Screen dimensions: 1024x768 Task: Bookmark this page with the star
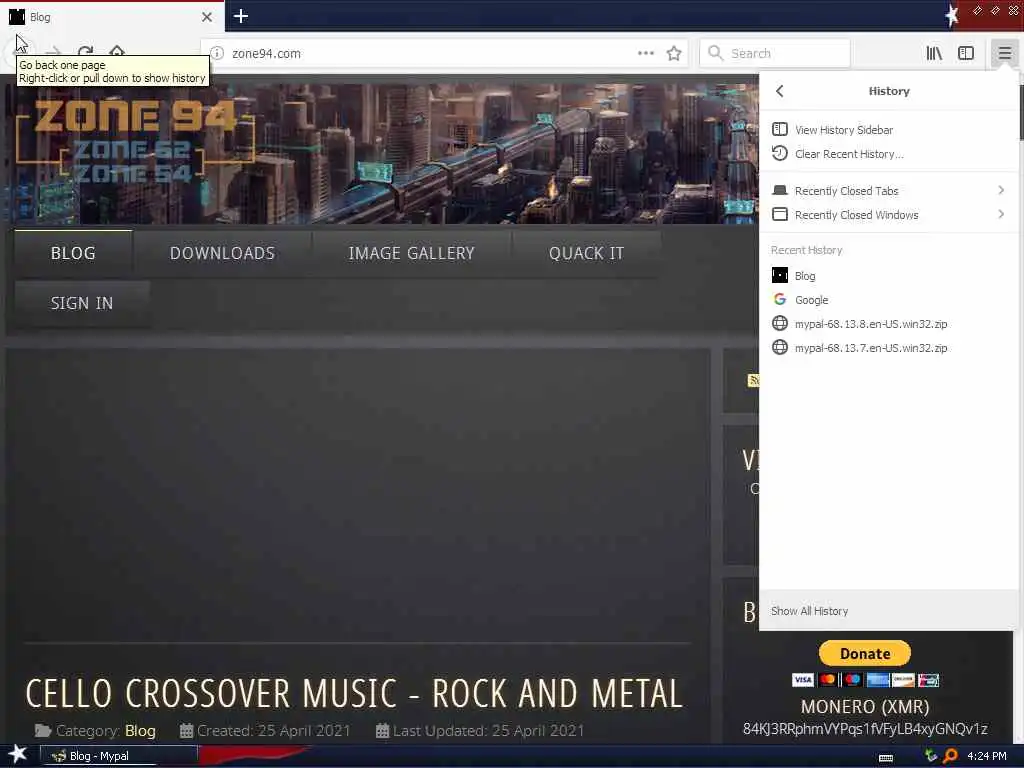click(674, 53)
